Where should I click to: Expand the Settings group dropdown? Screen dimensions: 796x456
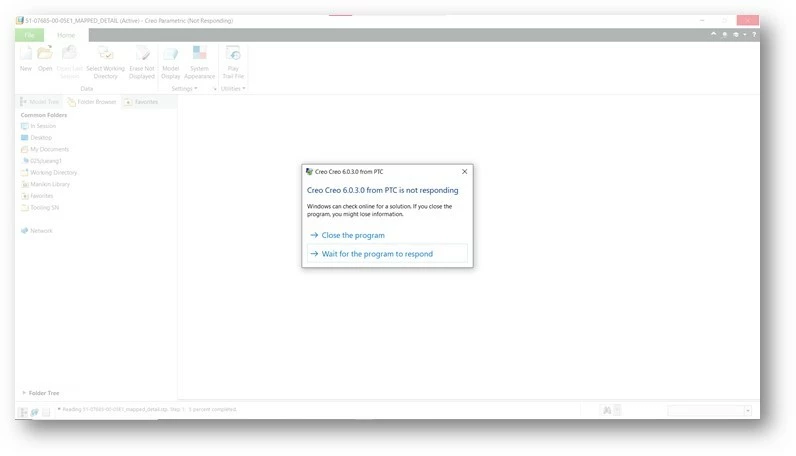184,88
